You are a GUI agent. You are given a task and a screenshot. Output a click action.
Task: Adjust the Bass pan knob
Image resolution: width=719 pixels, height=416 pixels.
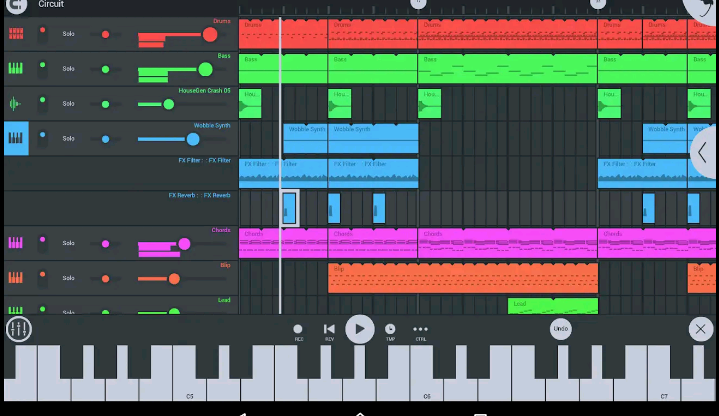pos(105,69)
